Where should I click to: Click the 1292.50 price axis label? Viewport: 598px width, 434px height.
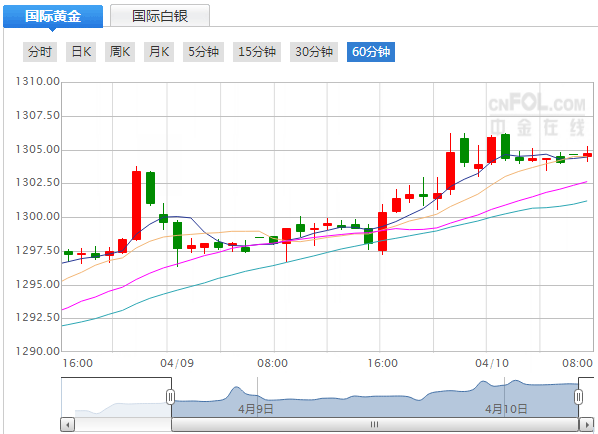38,317
